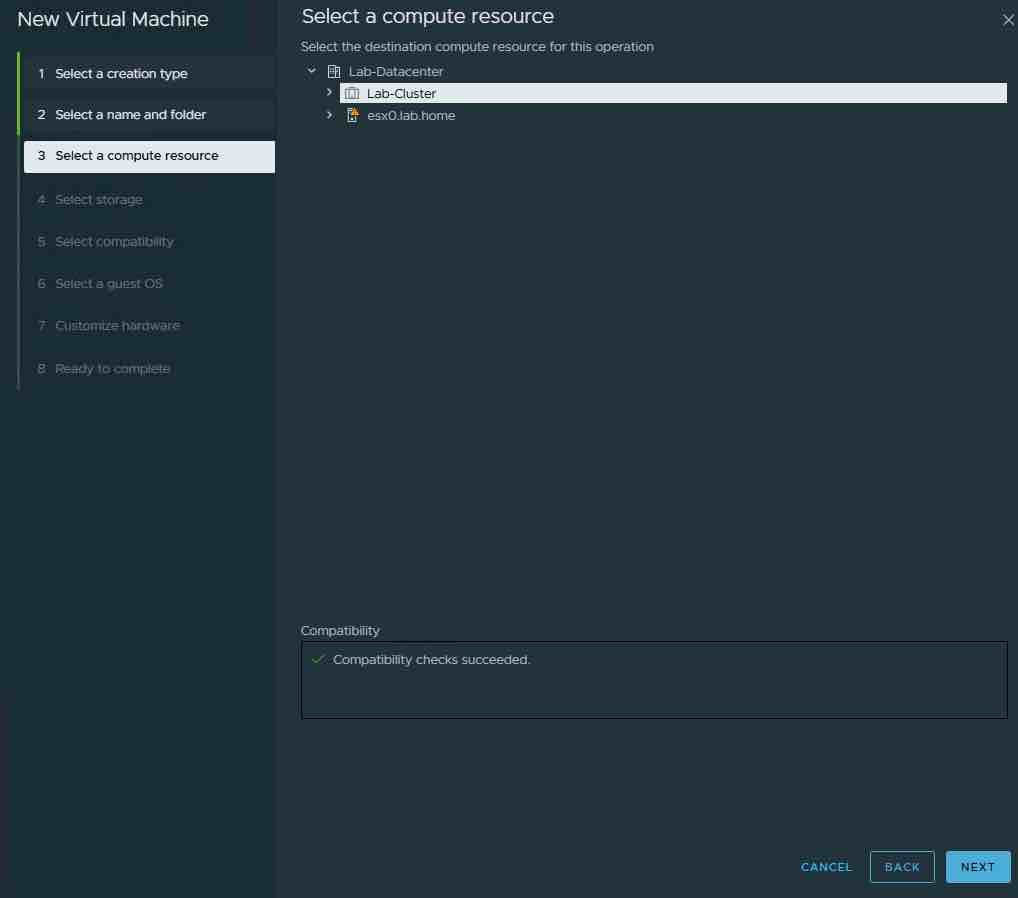Collapse the Lab-Datacenter tree node
The image size is (1018, 898).
[312, 71]
